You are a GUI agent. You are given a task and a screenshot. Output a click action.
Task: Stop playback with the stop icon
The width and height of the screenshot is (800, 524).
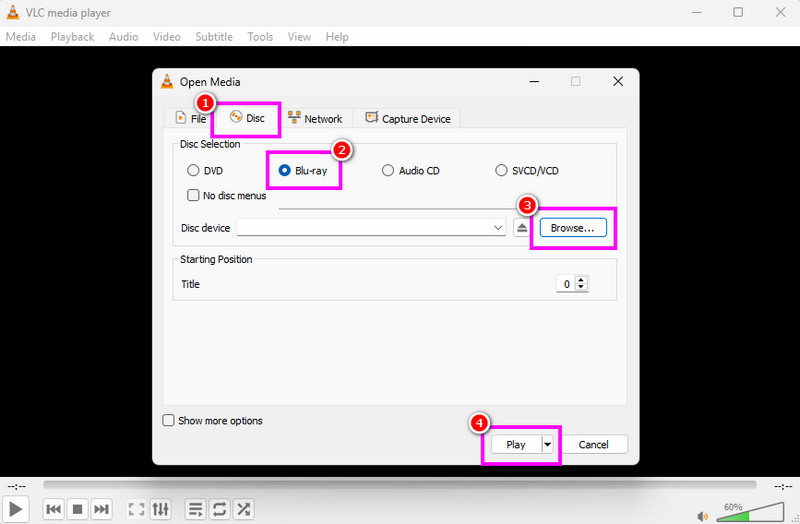(x=78, y=509)
